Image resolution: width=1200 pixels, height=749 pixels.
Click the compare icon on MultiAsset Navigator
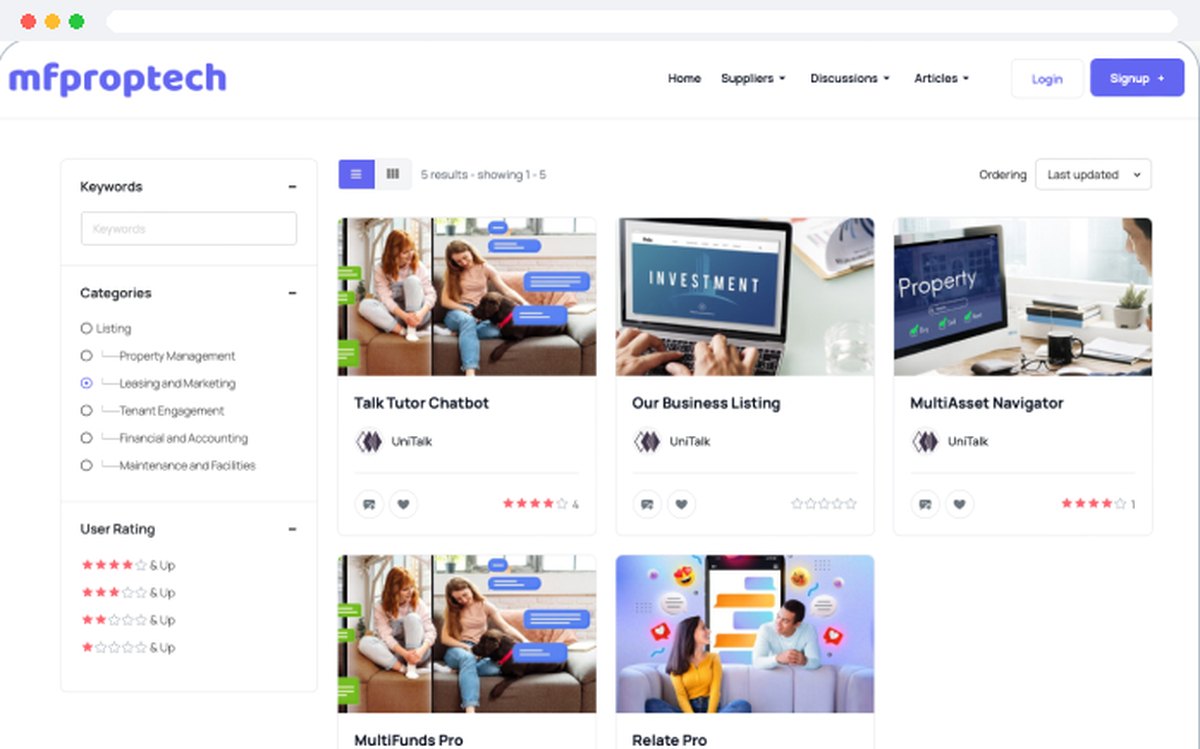(925, 504)
